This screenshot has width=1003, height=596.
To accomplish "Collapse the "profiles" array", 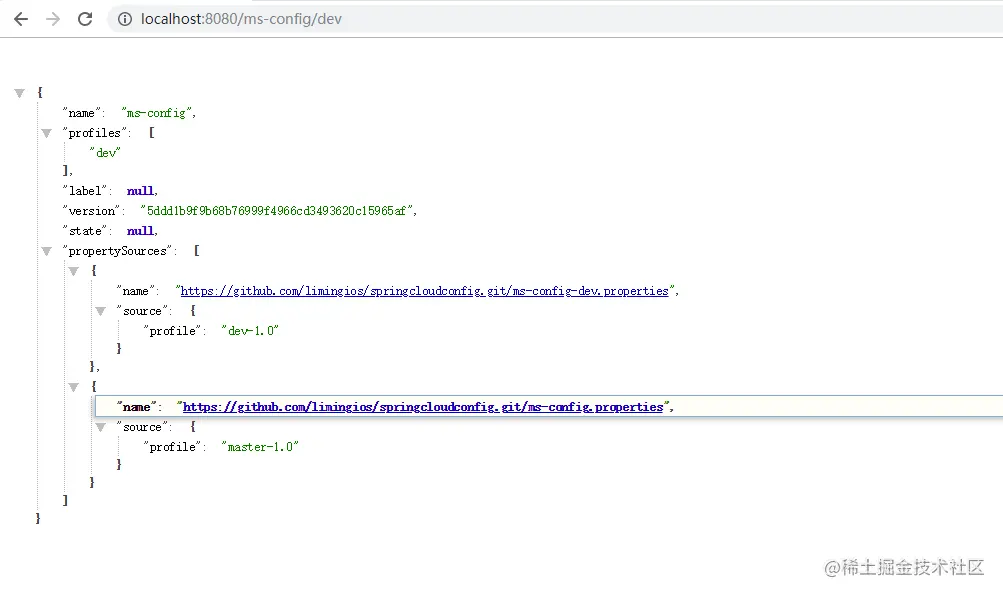I will click(47, 133).
